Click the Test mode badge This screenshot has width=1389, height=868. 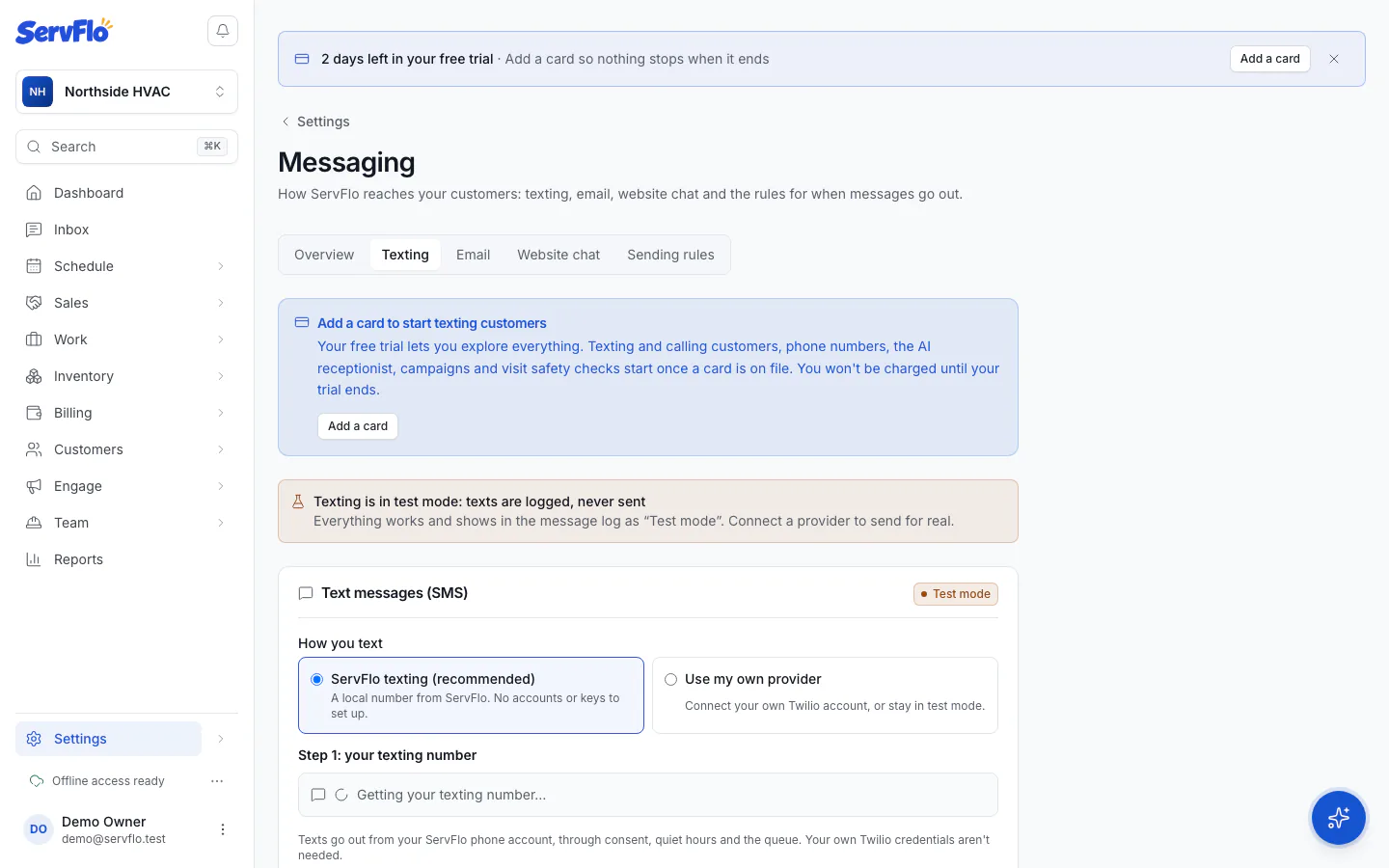coord(956,594)
